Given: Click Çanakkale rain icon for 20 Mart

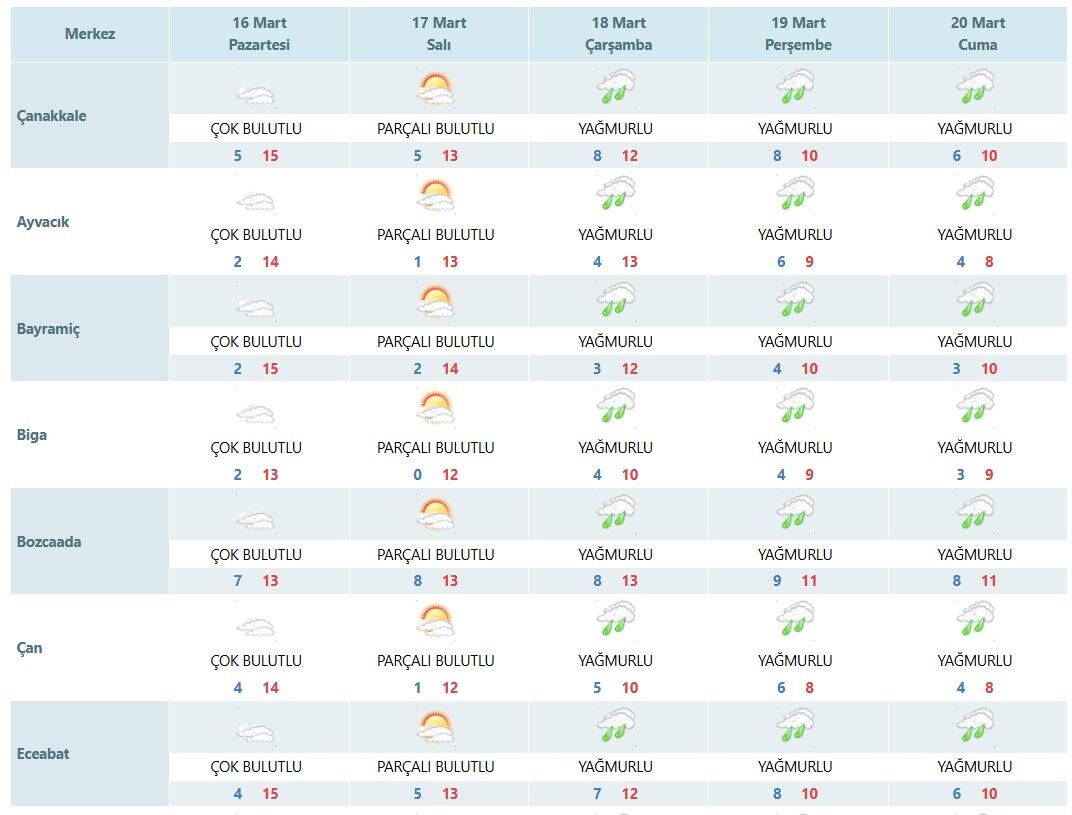Looking at the screenshot, I should [975, 88].
